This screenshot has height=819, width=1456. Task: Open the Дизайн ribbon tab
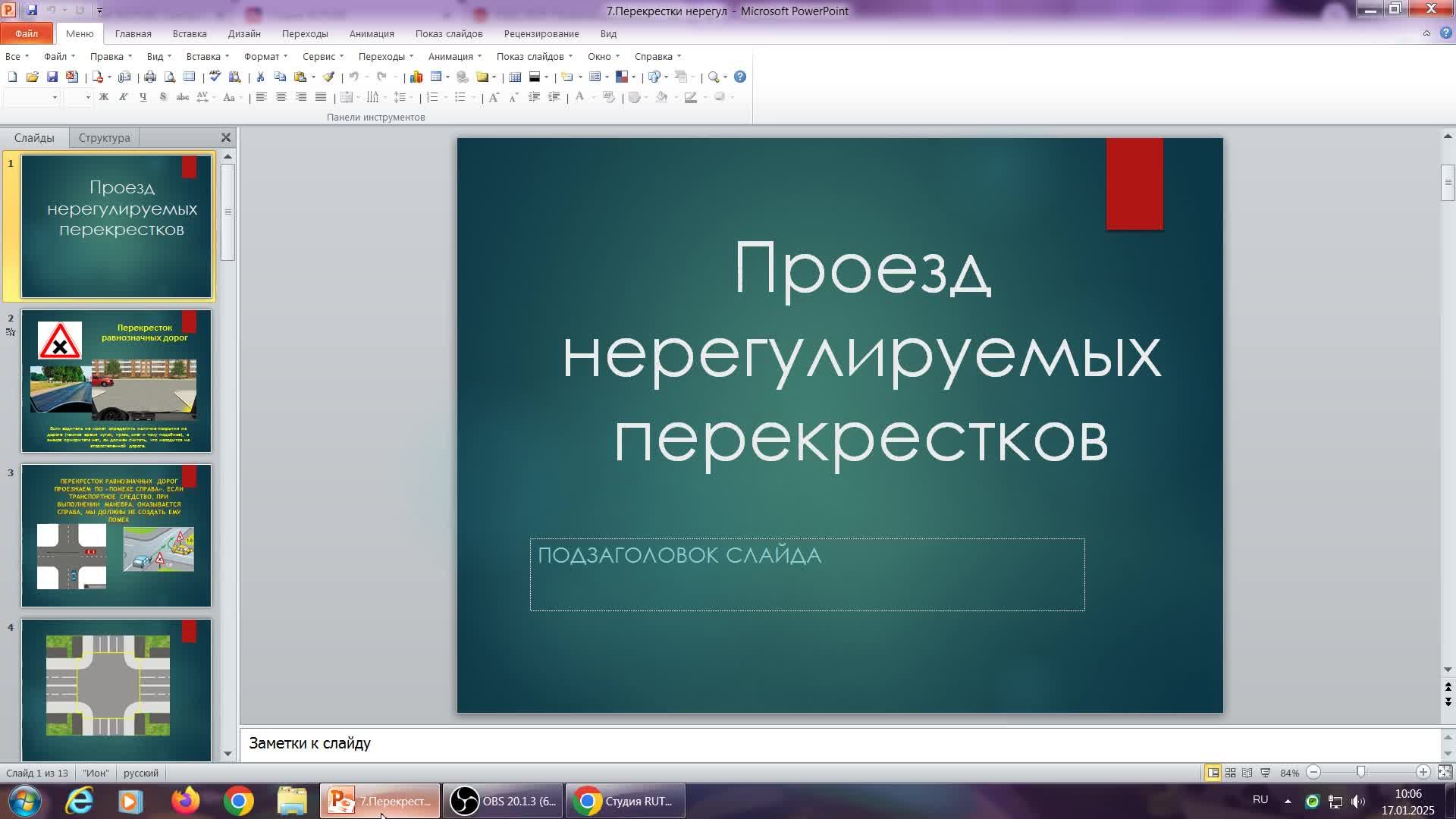coord(243,33)
